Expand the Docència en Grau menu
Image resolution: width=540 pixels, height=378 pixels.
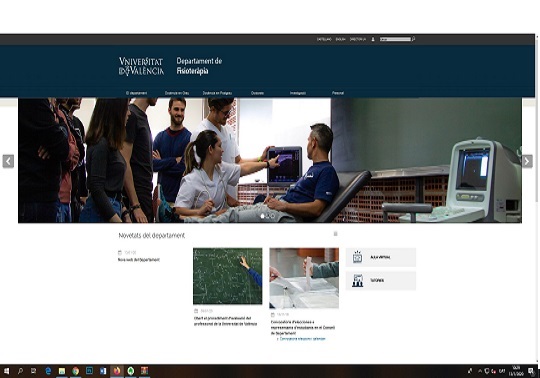177,93
